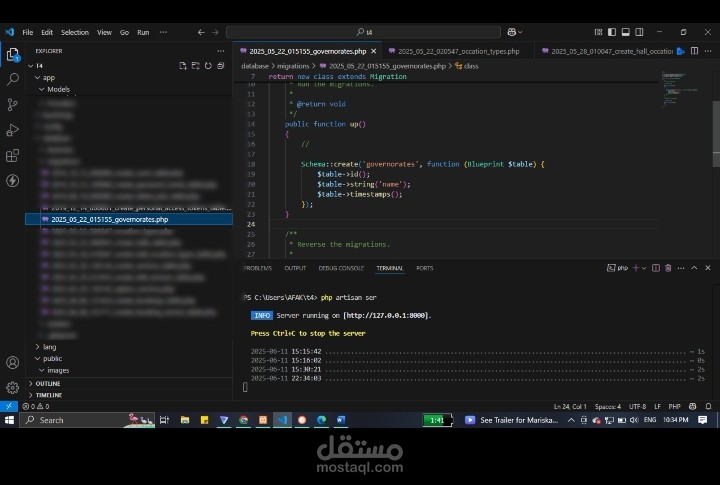720x485 pixels.
Task: Open the editor More Actions ellipsis
Action: (x=708, y=51)
